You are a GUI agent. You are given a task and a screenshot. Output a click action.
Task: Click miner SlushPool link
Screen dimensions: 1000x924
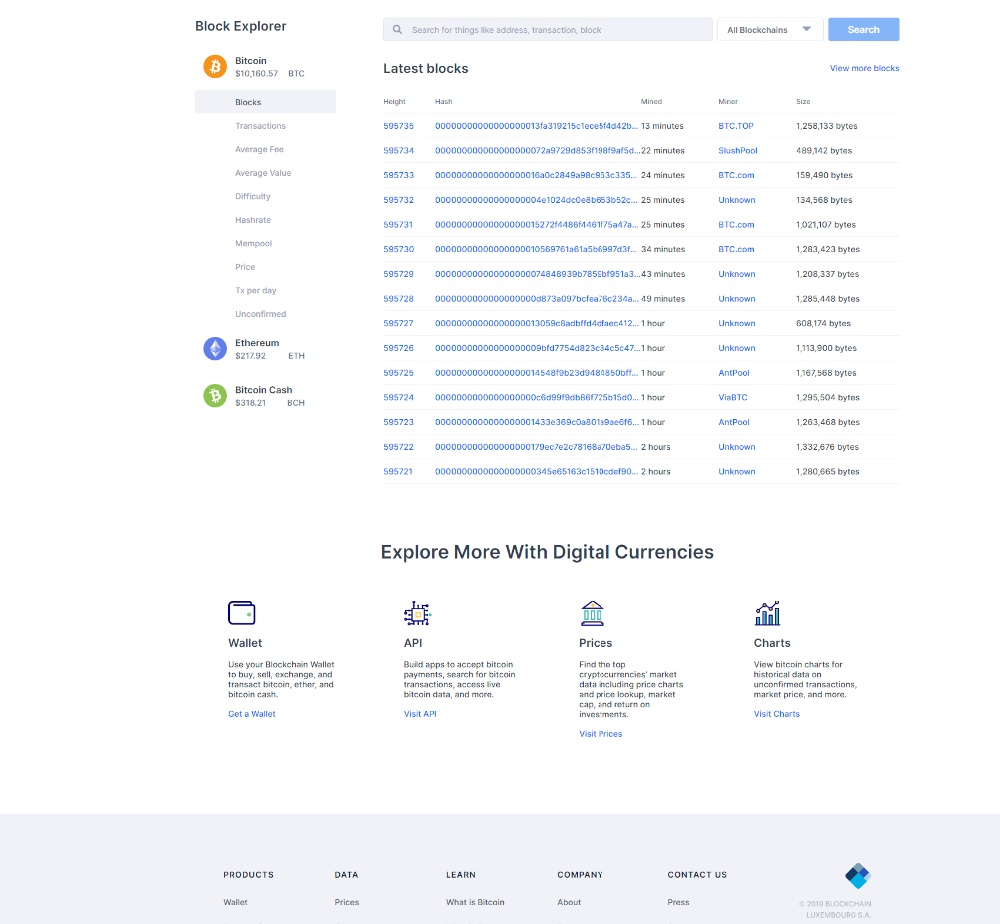point(737,150)
